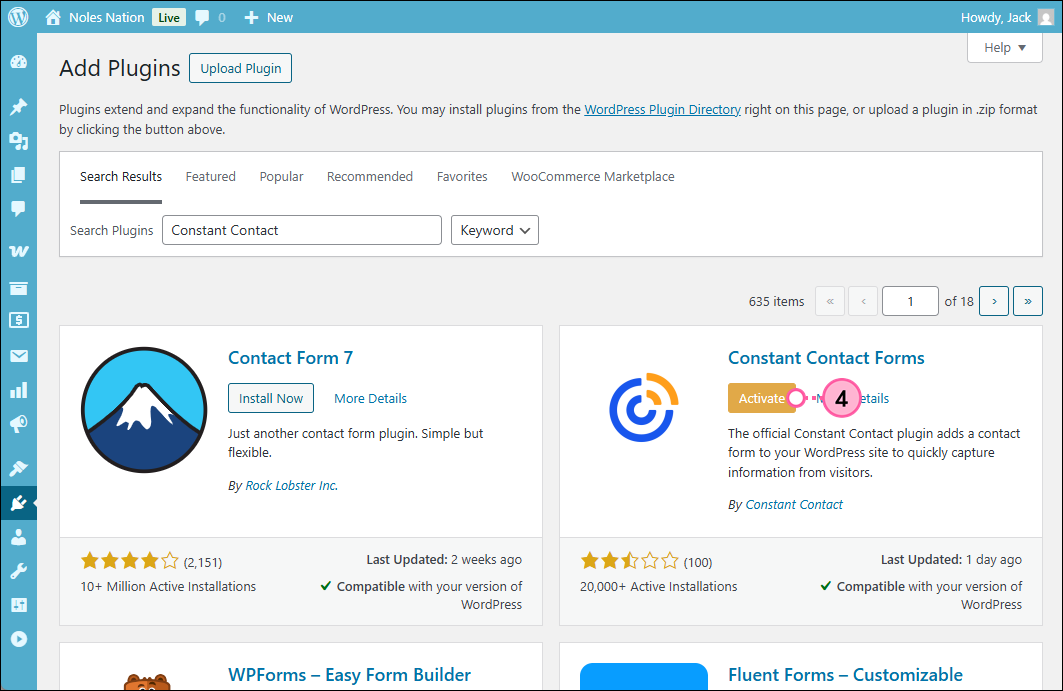1063x691 pixels.
Task: Switch to the Featured tab
Action: point(210,176)
